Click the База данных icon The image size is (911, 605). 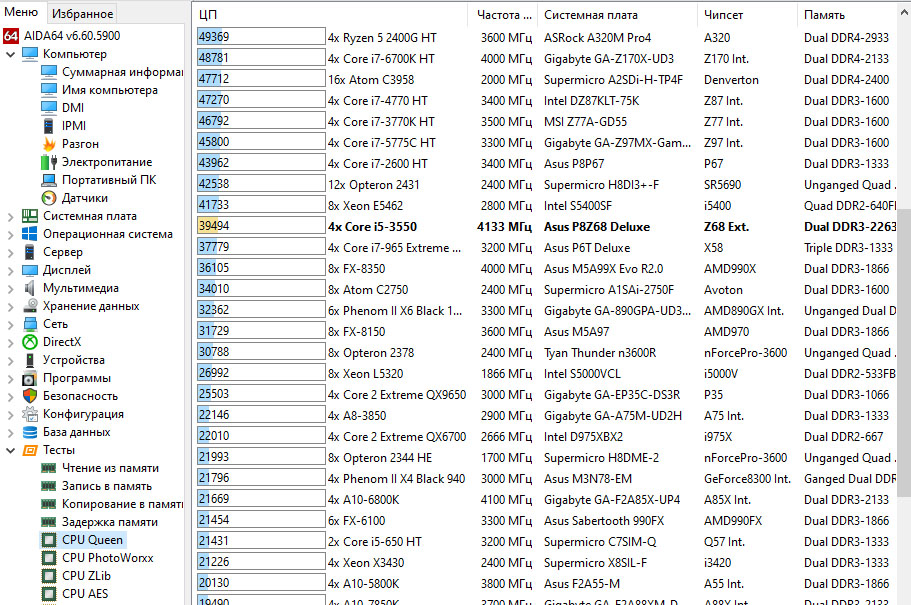coord(30,432)
